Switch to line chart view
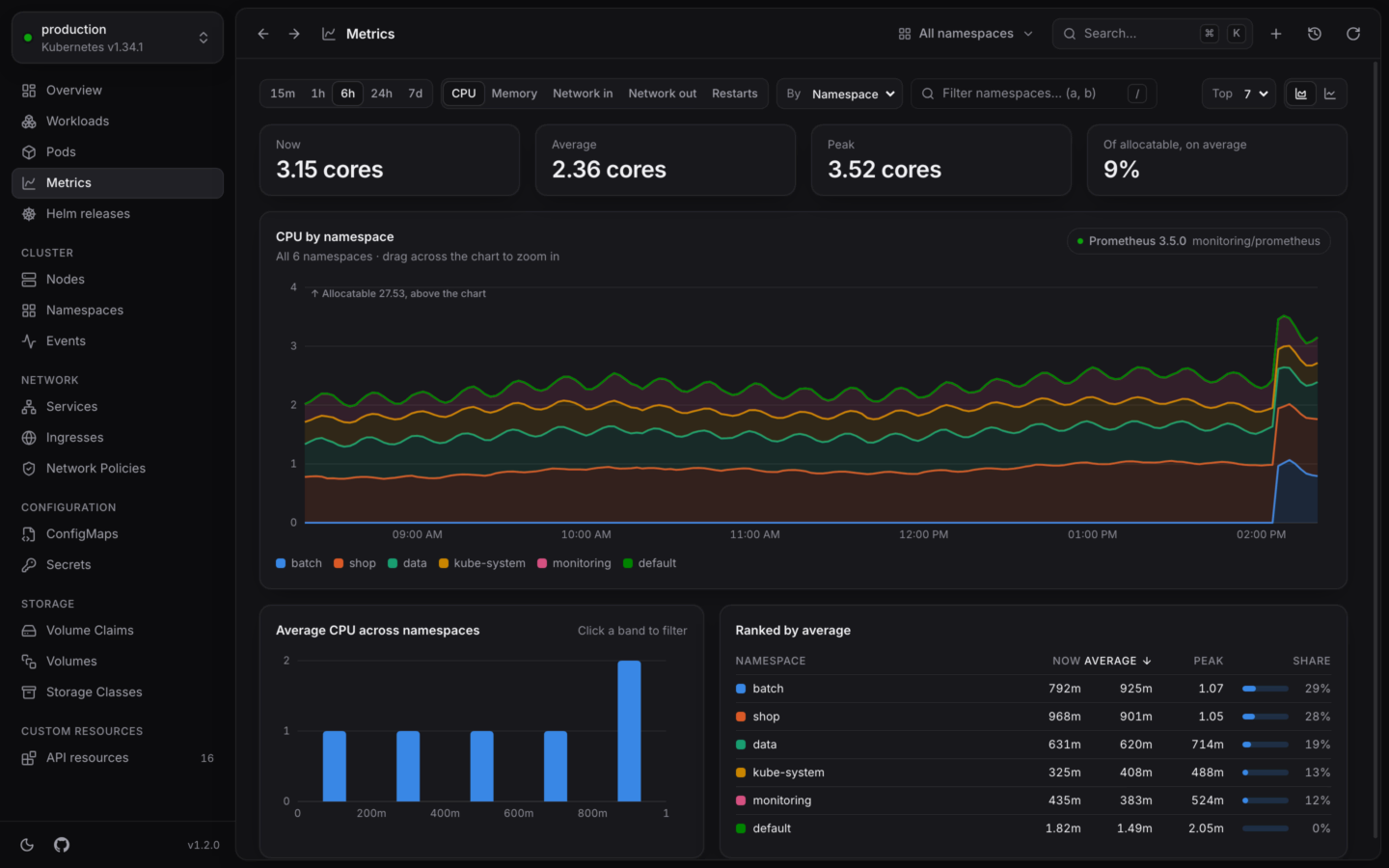Viewport: 1389px width, 868px height. pos(1330,94)
